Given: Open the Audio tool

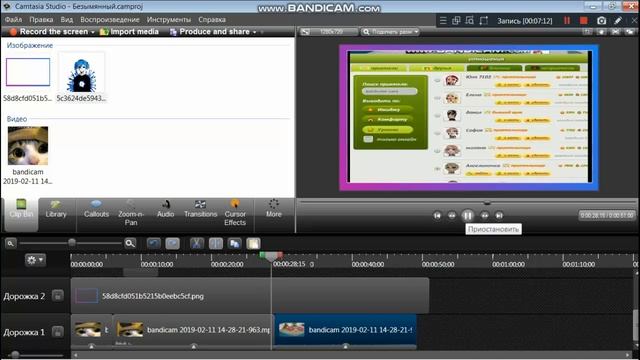Looking at the screenshot, I should (x=166, y=209).
